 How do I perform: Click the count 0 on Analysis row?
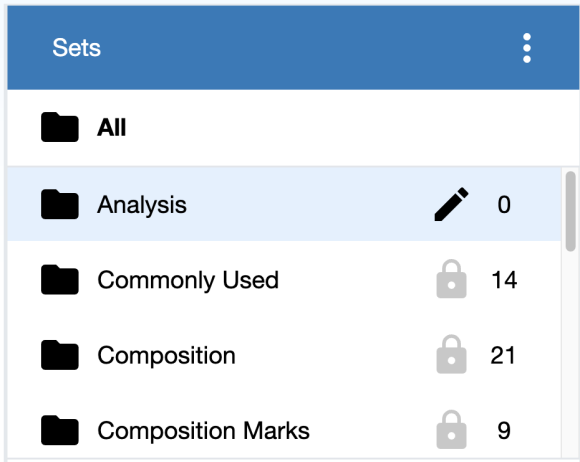pos(504,204)
